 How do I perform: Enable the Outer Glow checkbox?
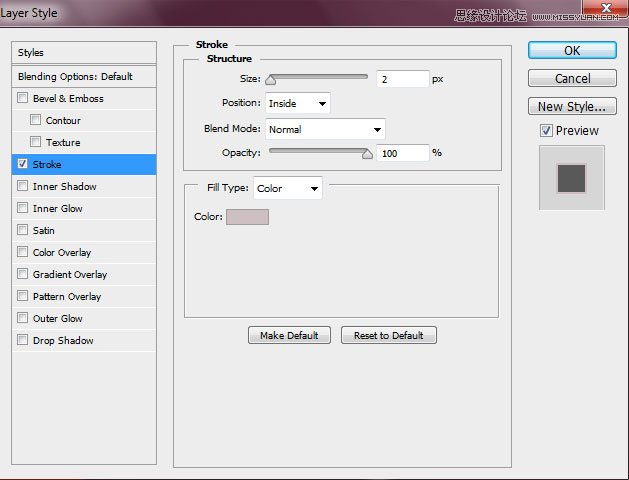[x=22, y=318]
